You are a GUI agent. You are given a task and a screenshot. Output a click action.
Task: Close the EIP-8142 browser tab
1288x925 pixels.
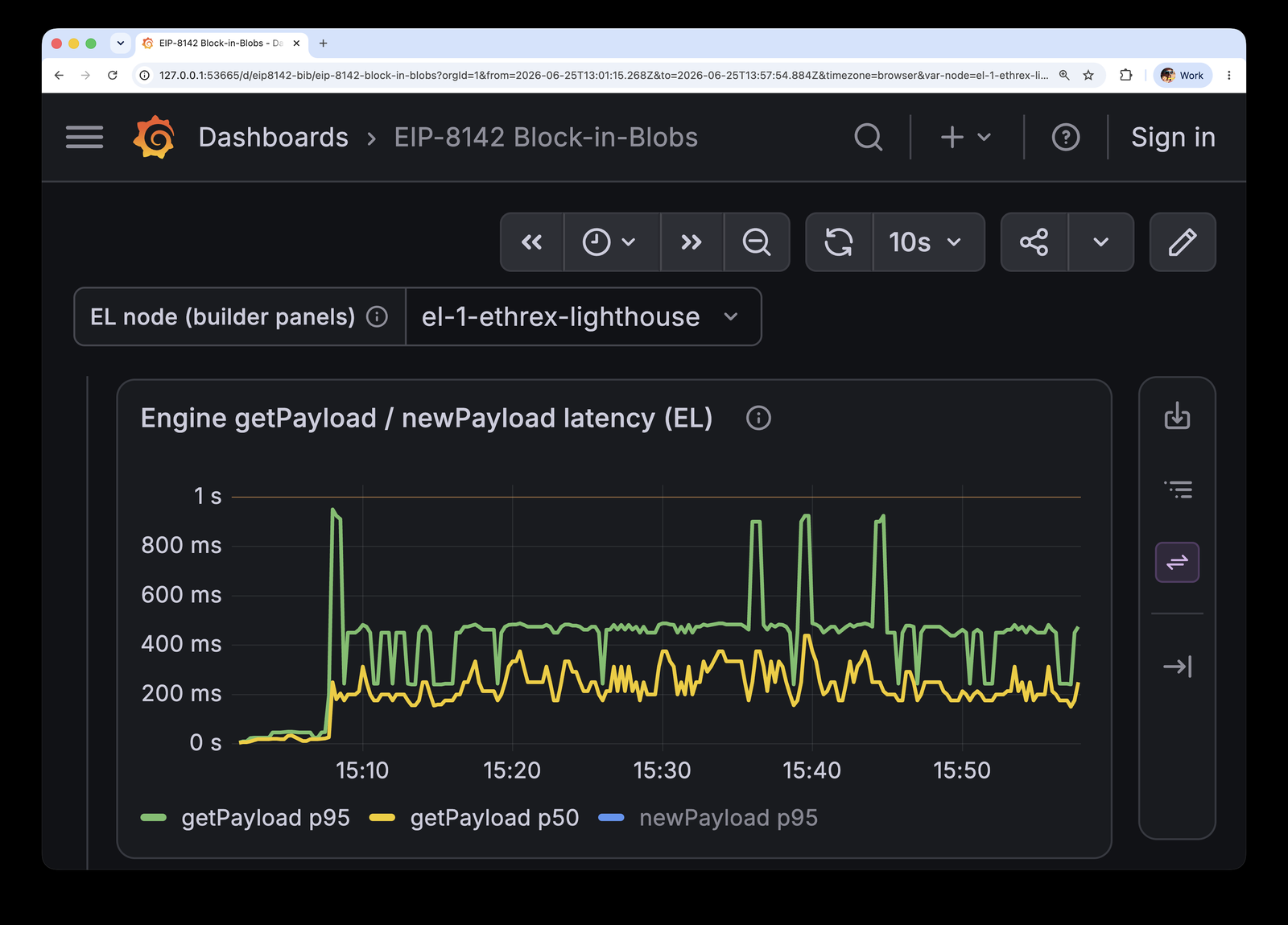[x=296, y=43]
